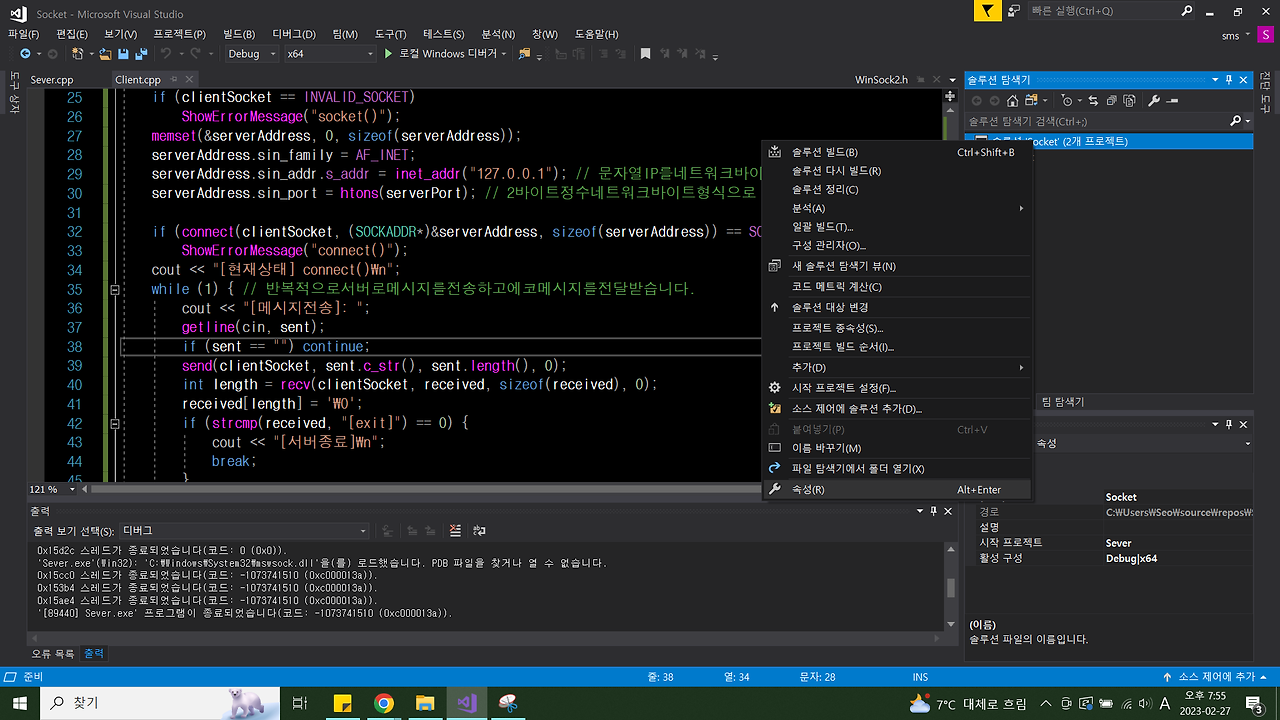Click Sync with Active Document icon
The height and width of the screenshot is (720, 1280).
1093,101
